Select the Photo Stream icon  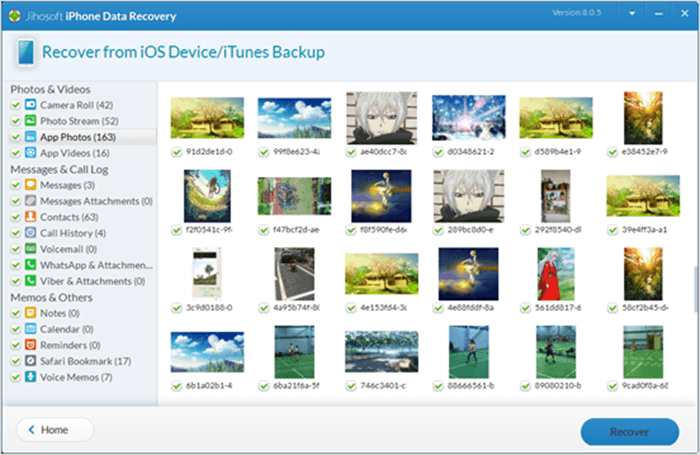pos(30,121)
